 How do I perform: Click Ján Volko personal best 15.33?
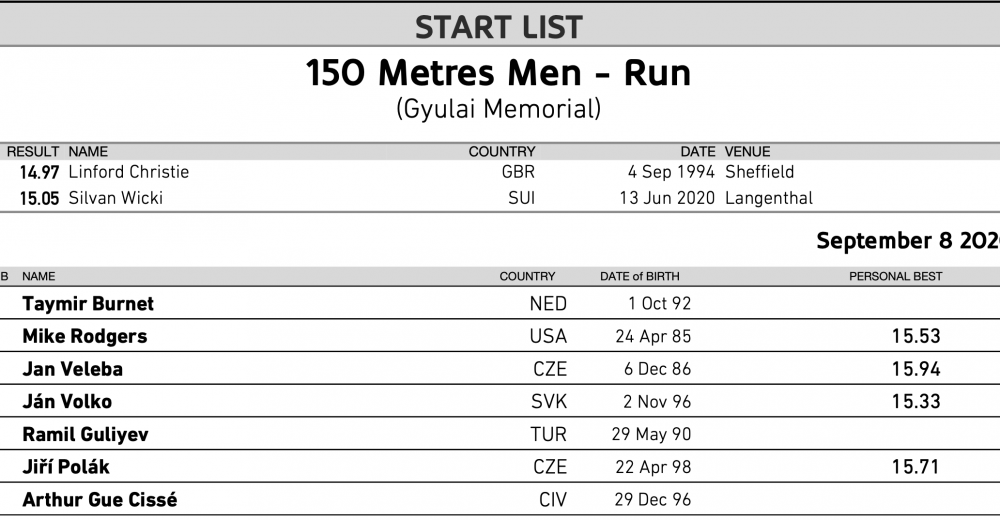[916, 402]
